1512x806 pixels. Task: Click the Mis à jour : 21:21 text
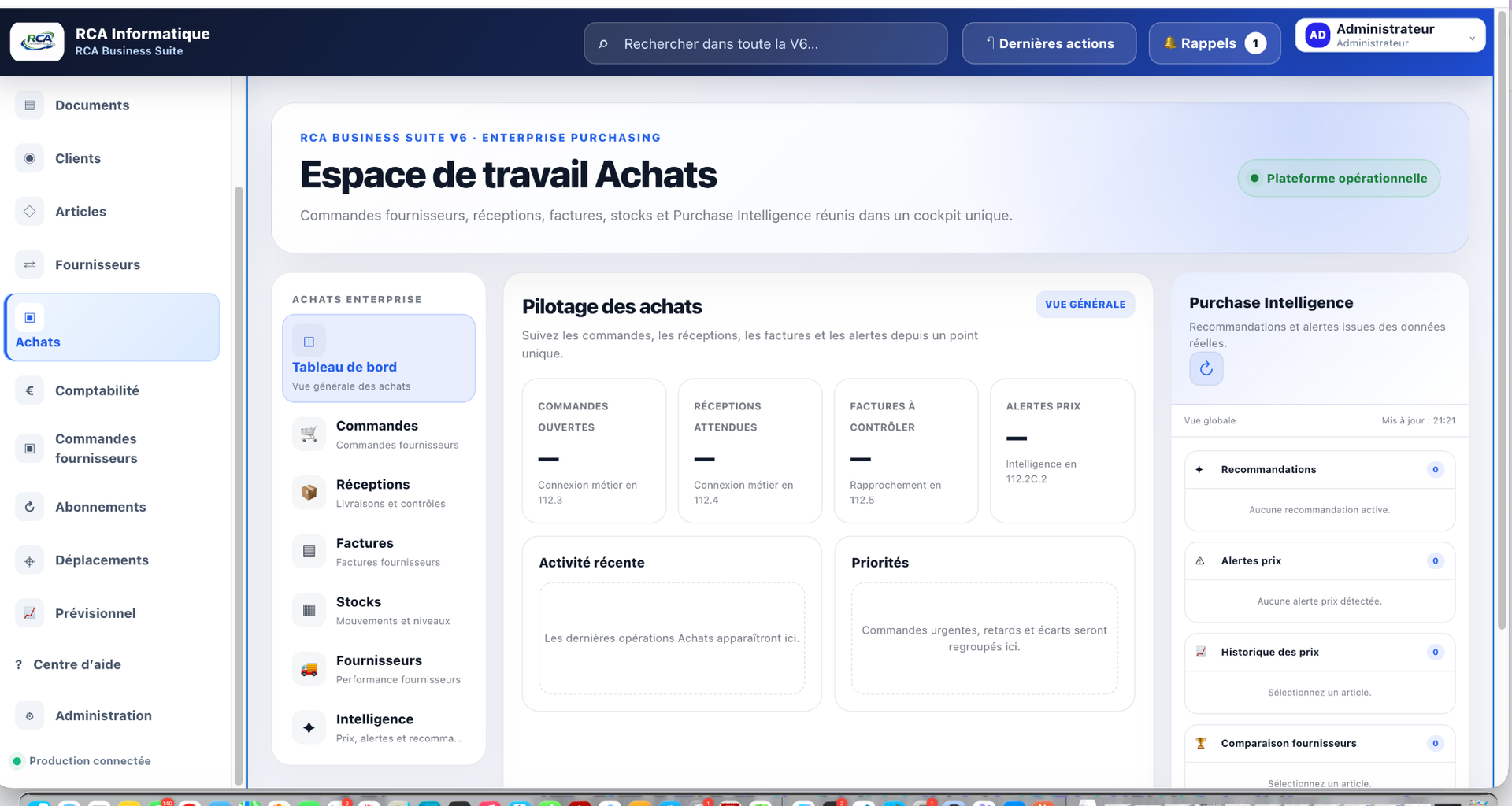coord(1418,421)
